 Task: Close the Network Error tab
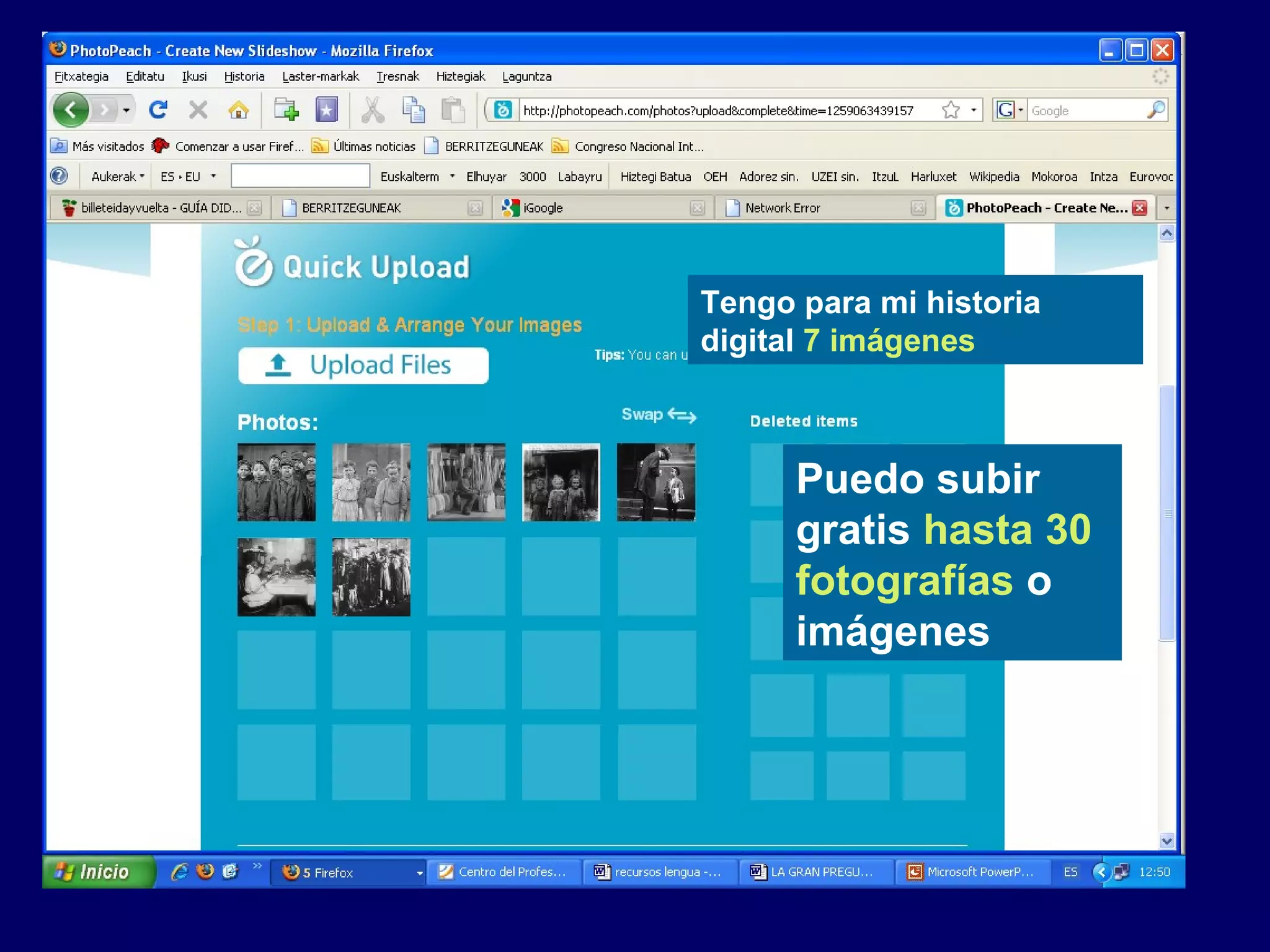pos(918,208)
